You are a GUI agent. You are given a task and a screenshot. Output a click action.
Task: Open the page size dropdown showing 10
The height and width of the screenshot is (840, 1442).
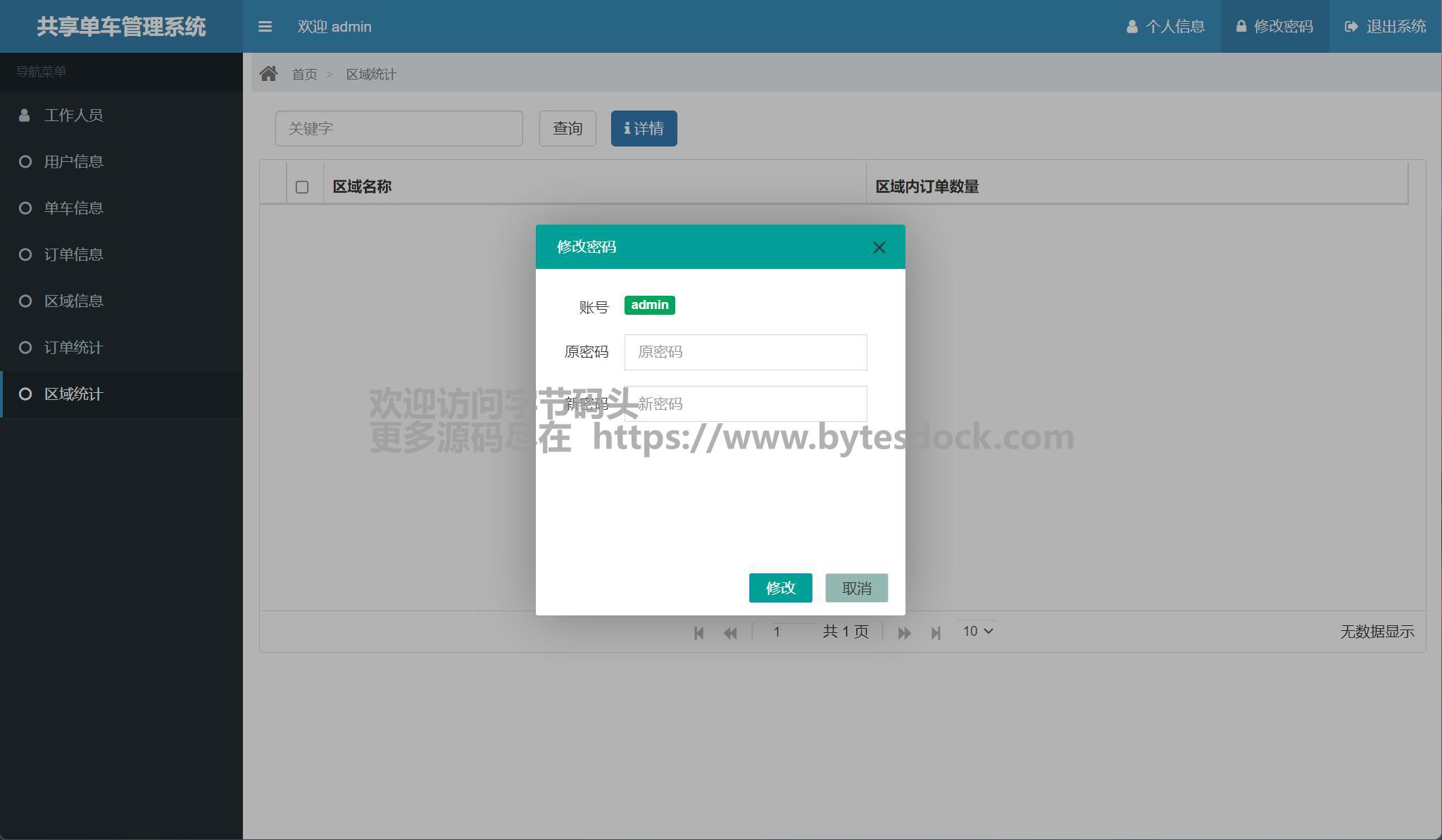(977, 632)
